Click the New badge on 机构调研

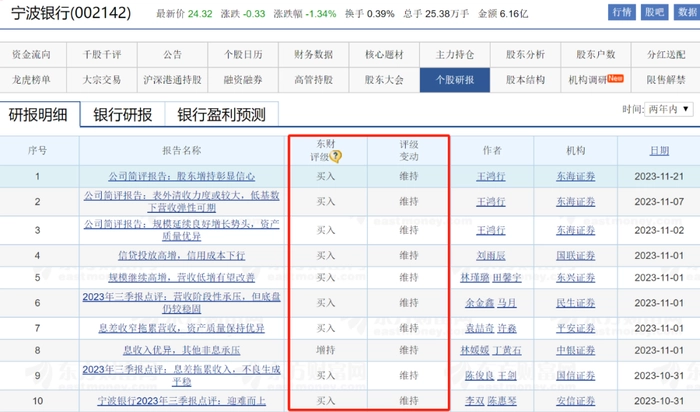[615, 78]
